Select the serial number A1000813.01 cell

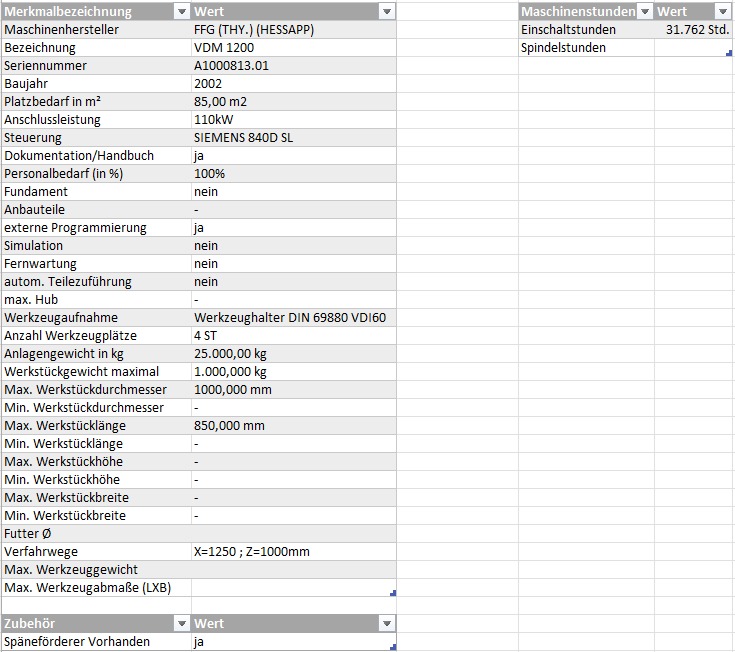click(x=293, y=66)
